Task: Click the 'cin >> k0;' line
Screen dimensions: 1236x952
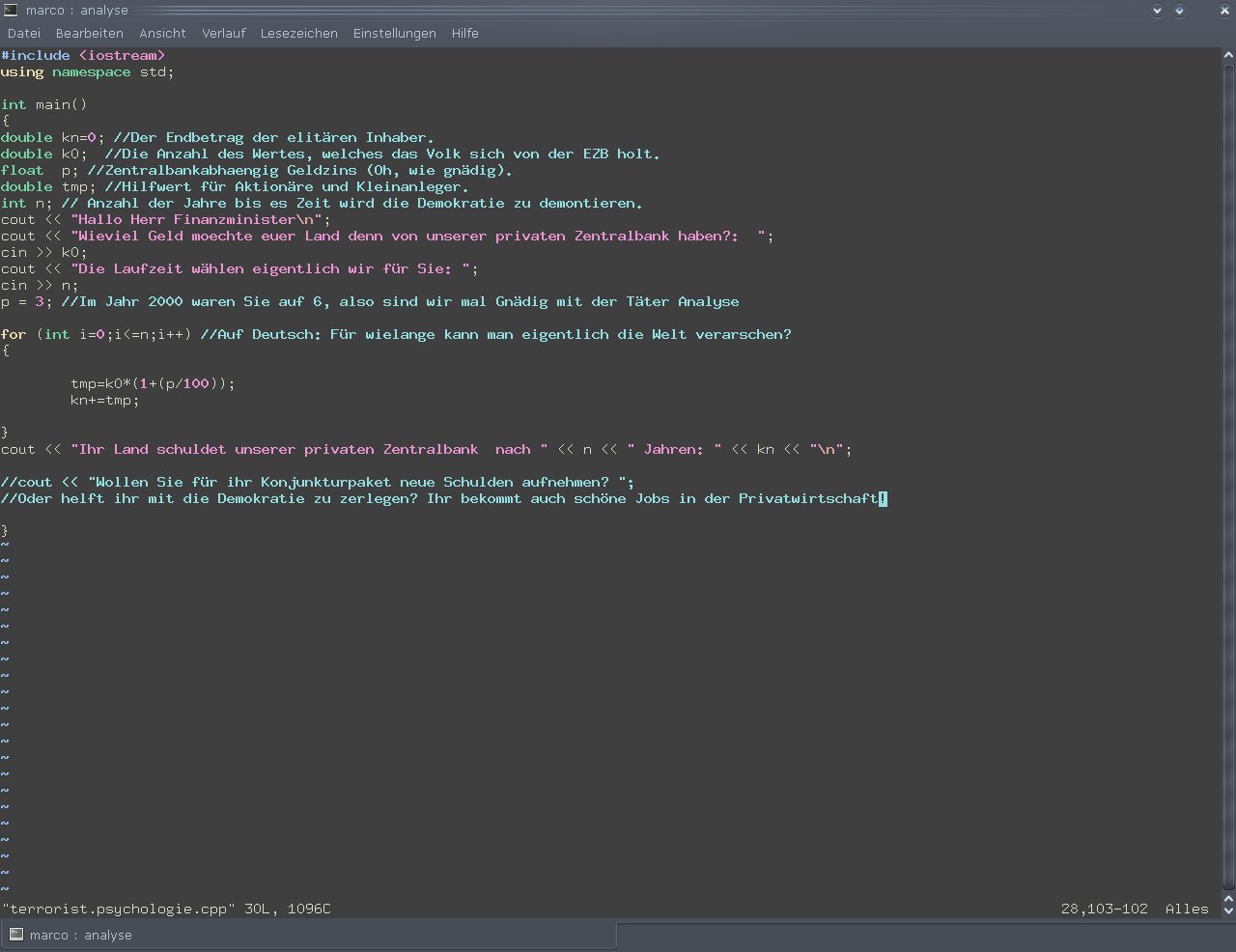Action: [x=44, y=252]
